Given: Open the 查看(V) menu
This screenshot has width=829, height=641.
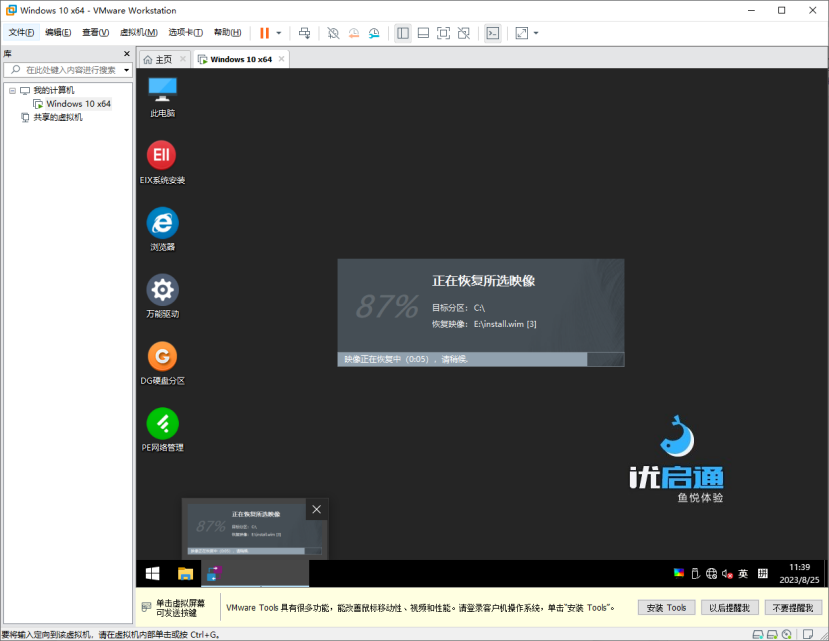Looking at the screenshot, I should [96, 33].
